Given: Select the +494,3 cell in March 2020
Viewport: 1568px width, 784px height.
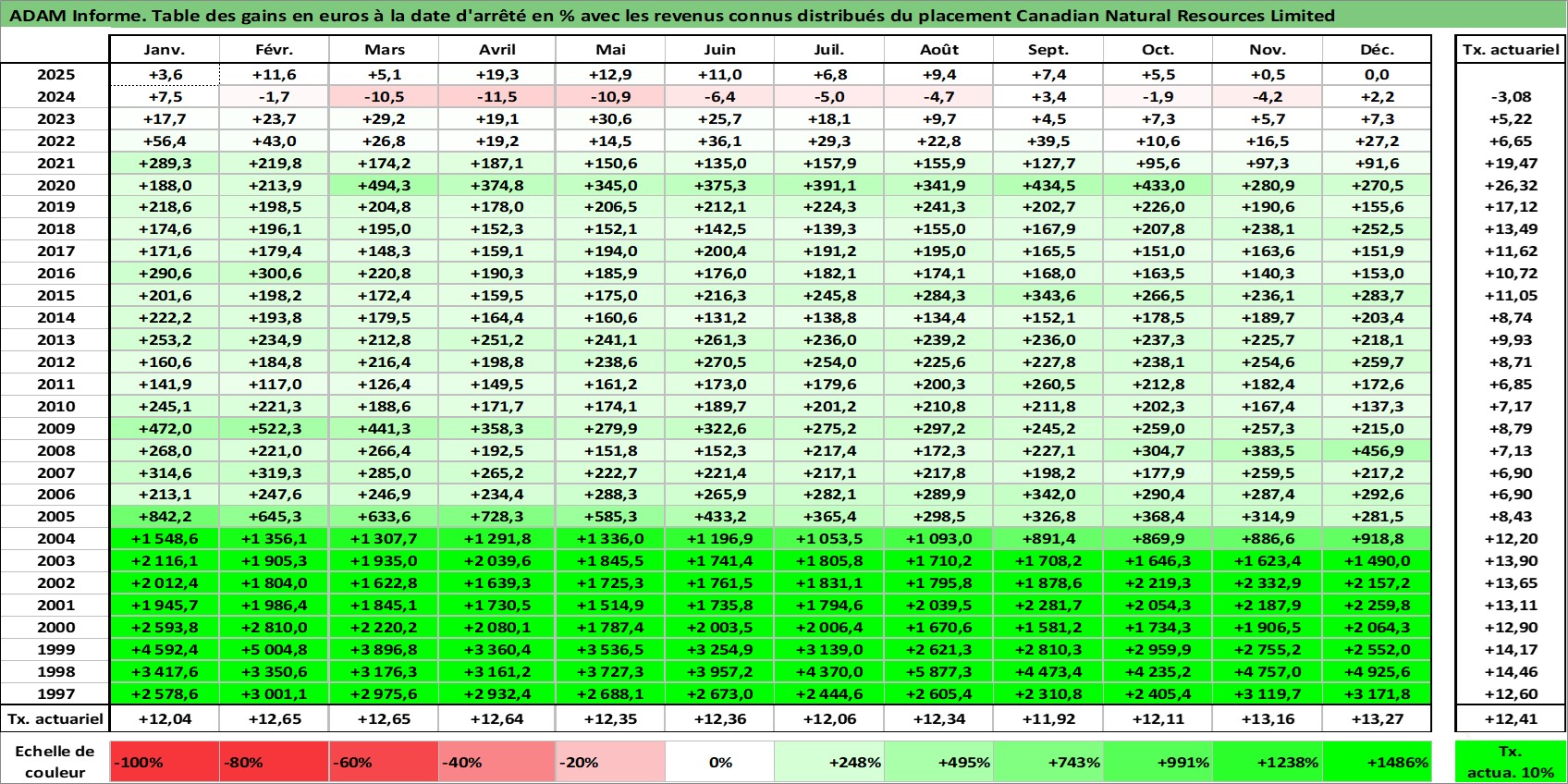Looking at the screenshot, I should 384,185.
